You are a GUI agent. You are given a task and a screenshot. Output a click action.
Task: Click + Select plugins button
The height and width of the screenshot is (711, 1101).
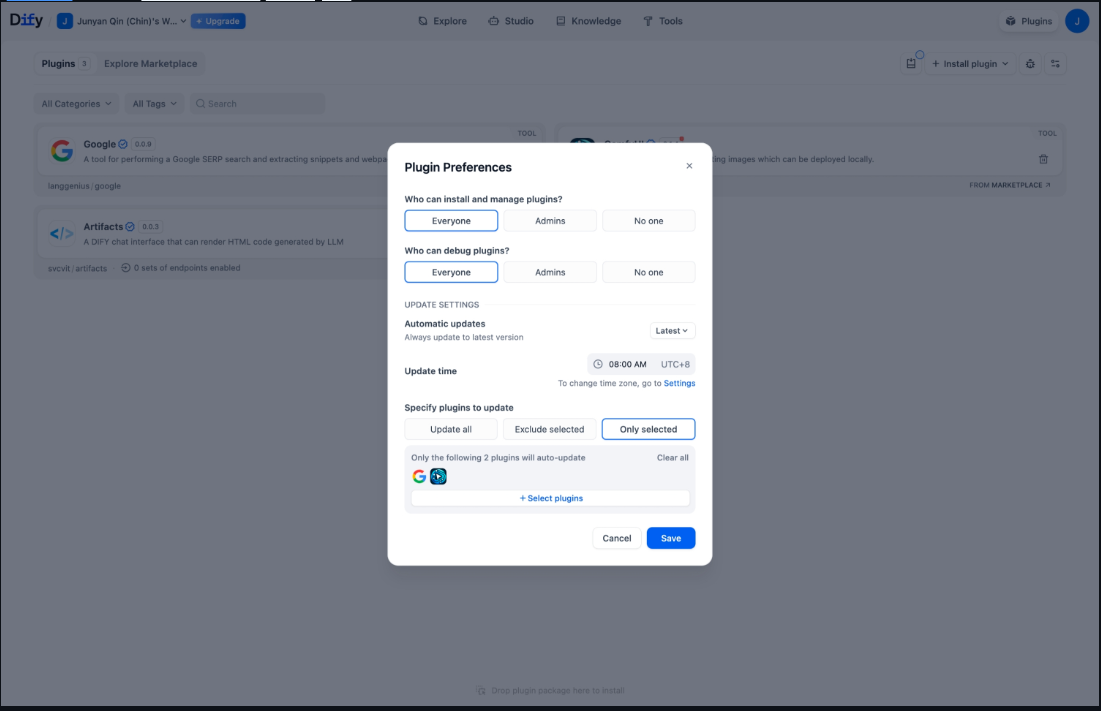click(550, 498)
